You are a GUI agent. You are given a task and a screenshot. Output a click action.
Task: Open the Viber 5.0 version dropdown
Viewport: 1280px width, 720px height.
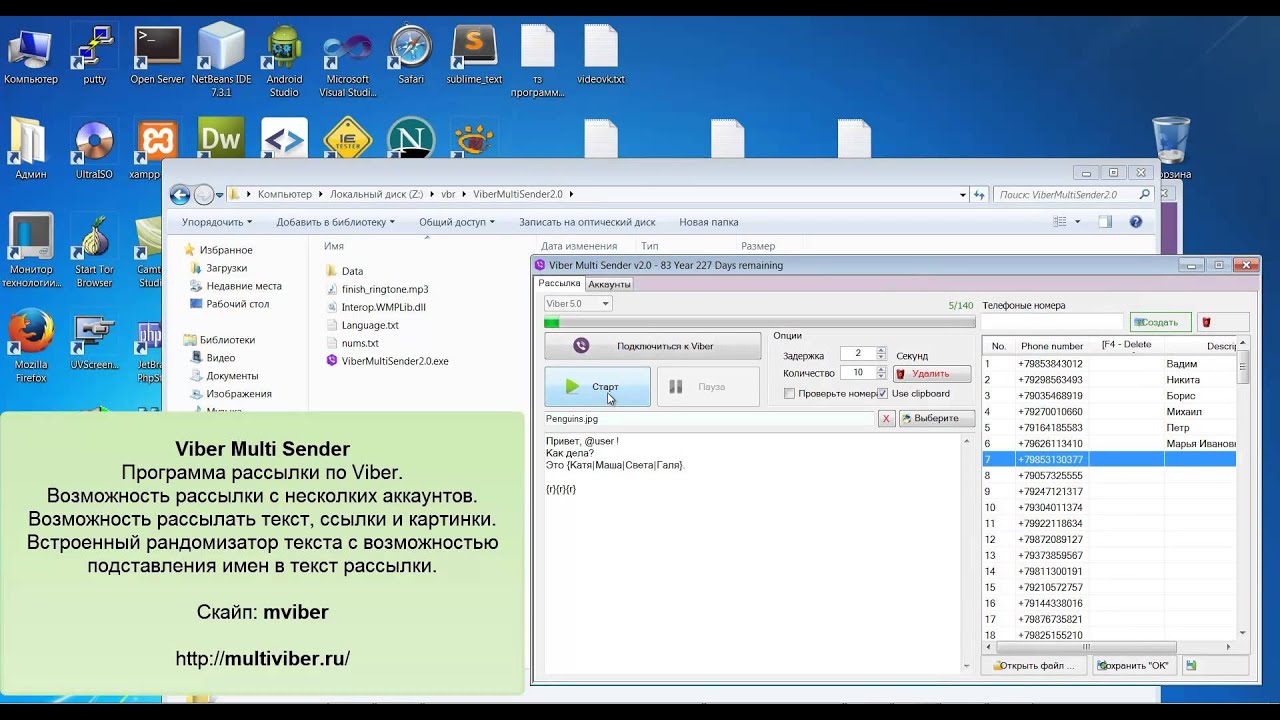pyautogui.click(x=577, y=304)
